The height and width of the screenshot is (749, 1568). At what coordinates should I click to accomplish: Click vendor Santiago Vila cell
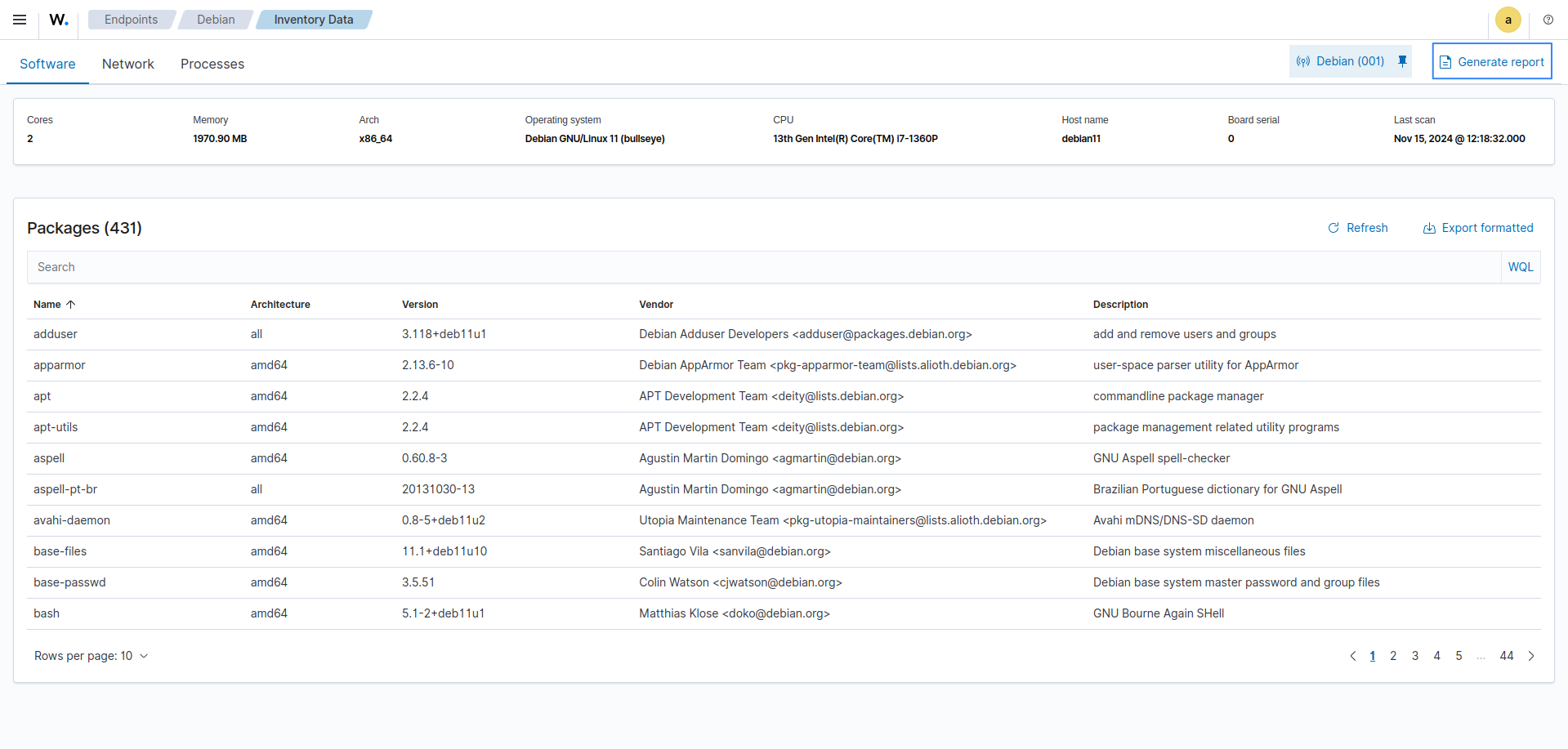tap(735, 551)
